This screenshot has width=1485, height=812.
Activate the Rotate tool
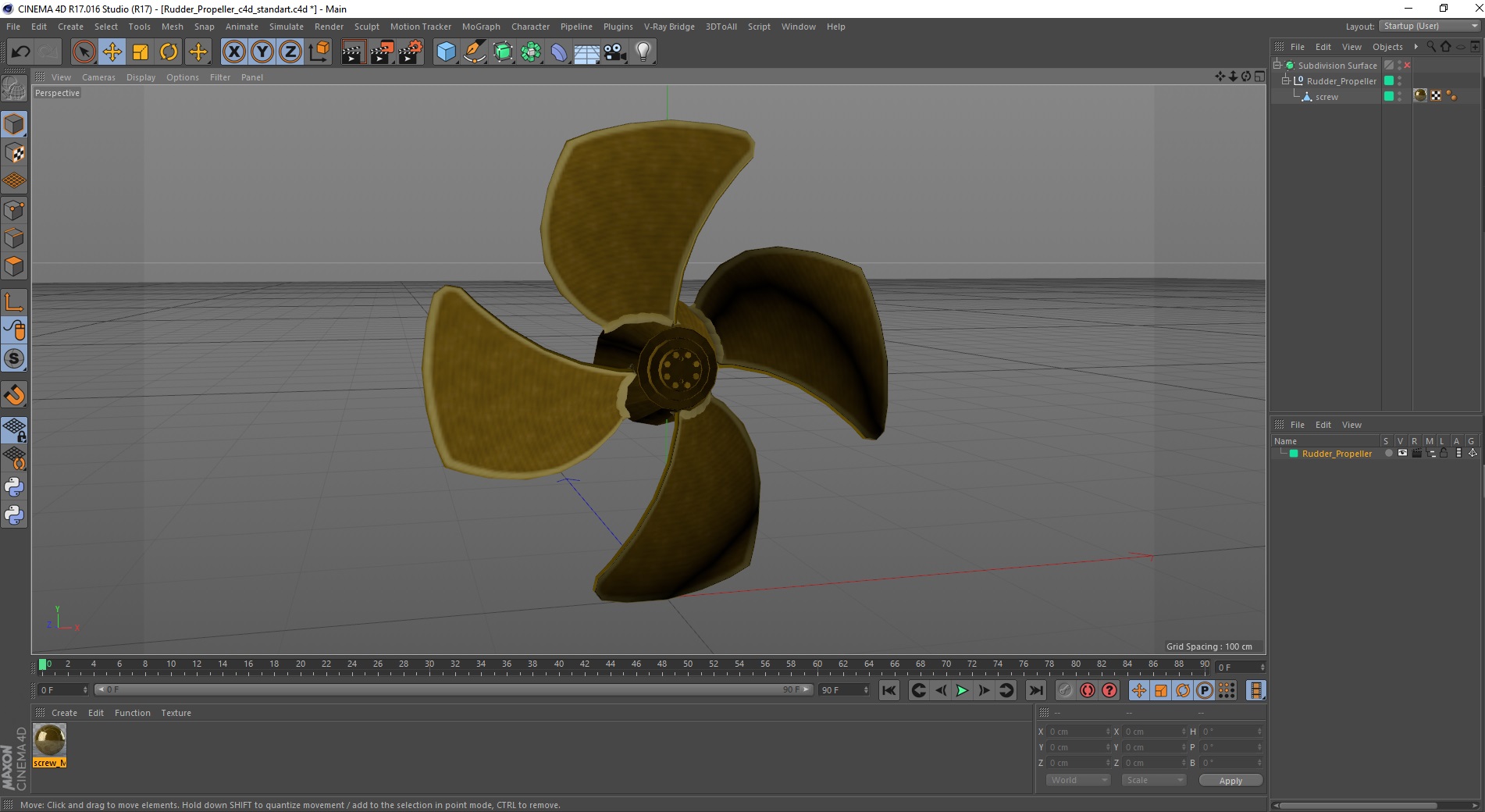tap(169, 52)
